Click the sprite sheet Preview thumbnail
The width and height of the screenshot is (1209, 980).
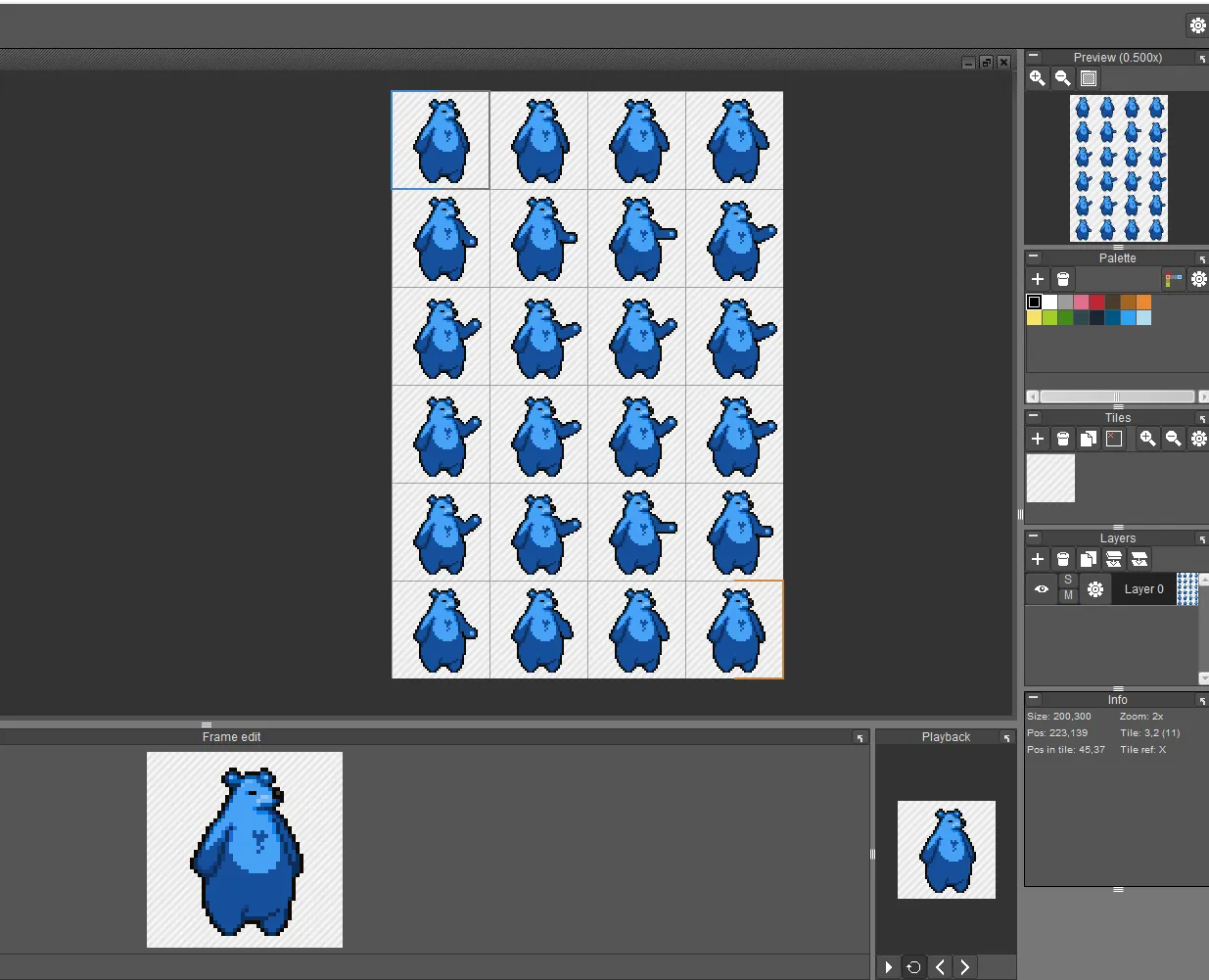pos(1119,168)
